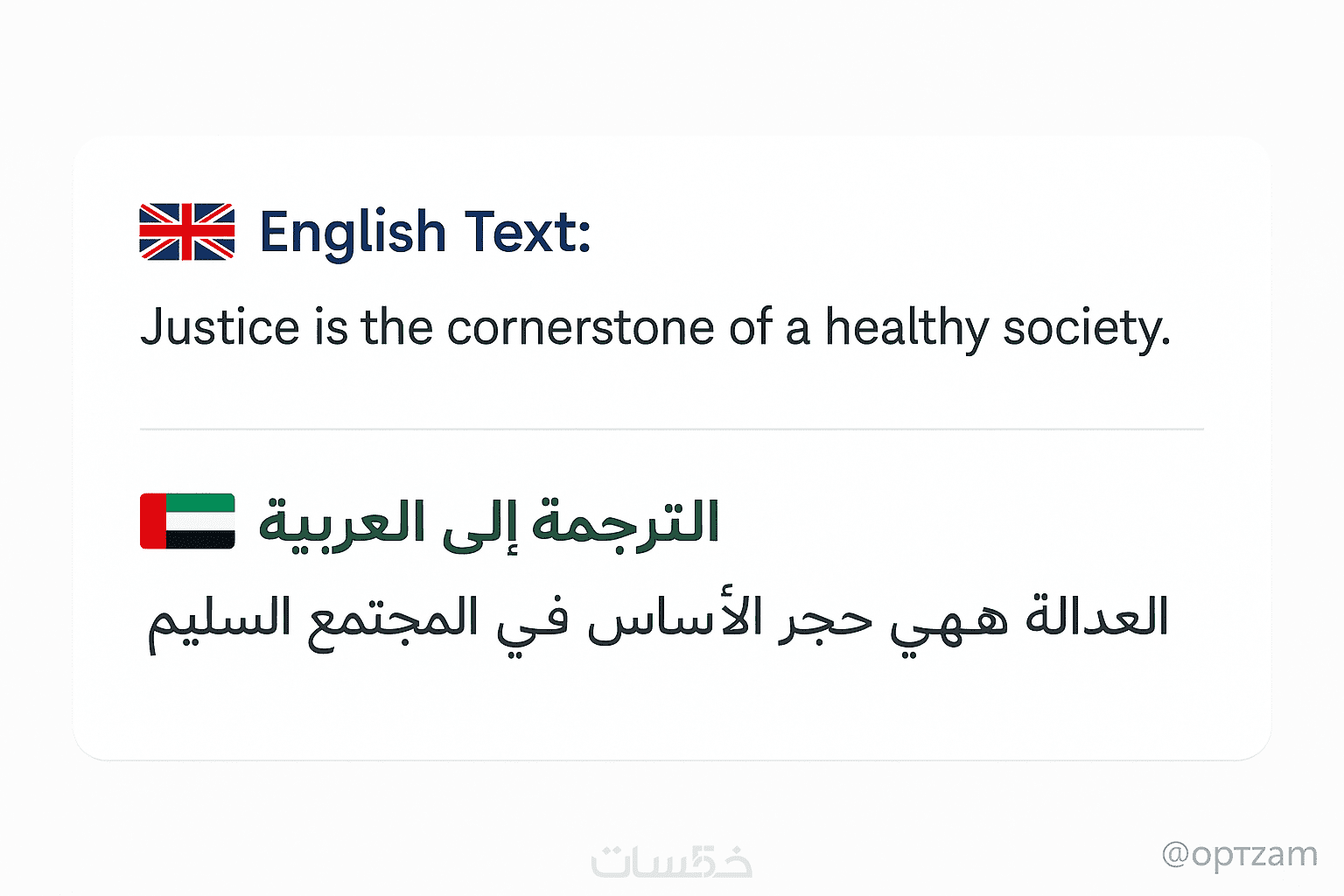Select the Arabic word "المجتمع"

point(393,619)
